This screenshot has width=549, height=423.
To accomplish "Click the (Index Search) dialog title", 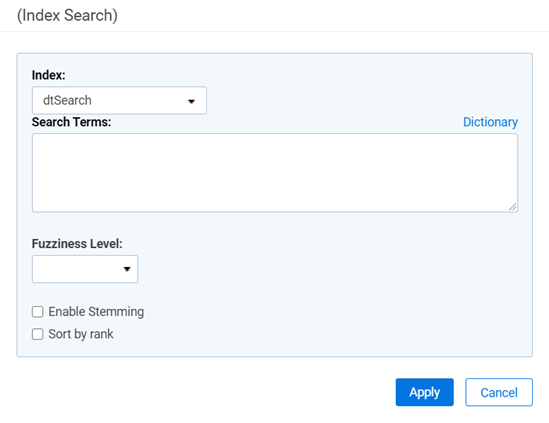I will coord(67,15).
